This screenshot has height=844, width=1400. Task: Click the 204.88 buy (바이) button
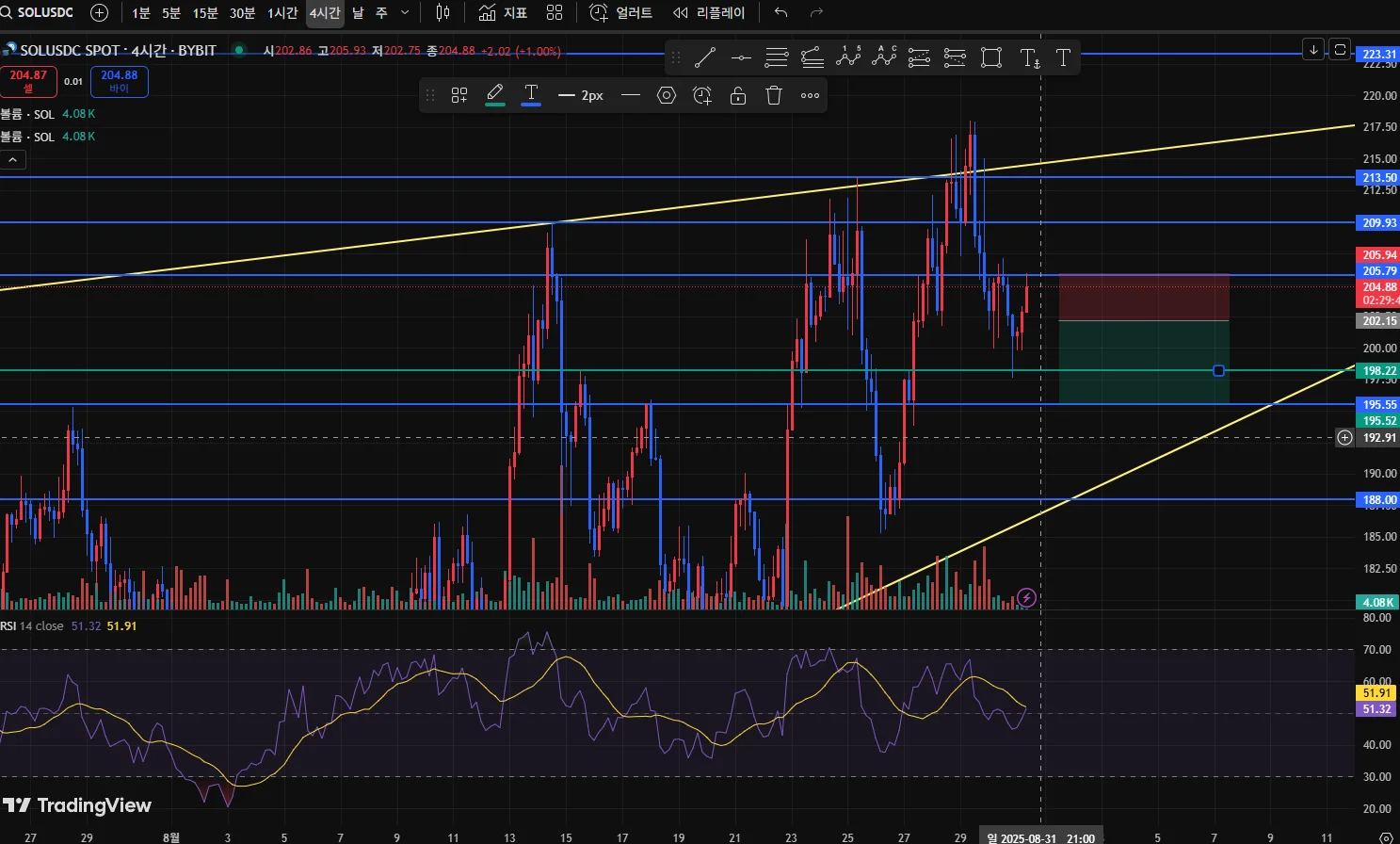[x=120, y=81]
